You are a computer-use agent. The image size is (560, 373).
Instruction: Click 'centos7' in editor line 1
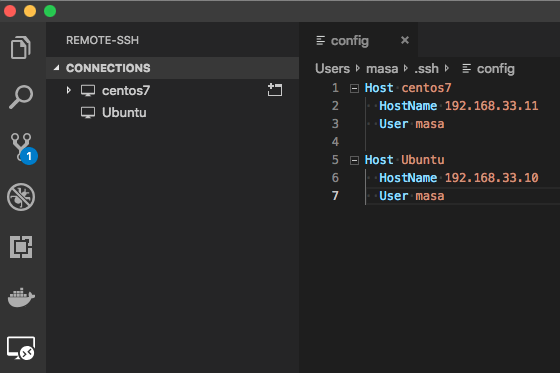(x=426, y=88)
